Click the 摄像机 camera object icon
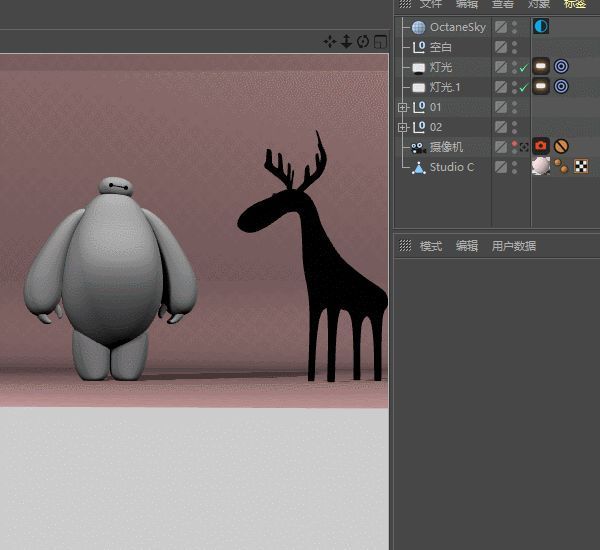 click(x=418, y=147)
